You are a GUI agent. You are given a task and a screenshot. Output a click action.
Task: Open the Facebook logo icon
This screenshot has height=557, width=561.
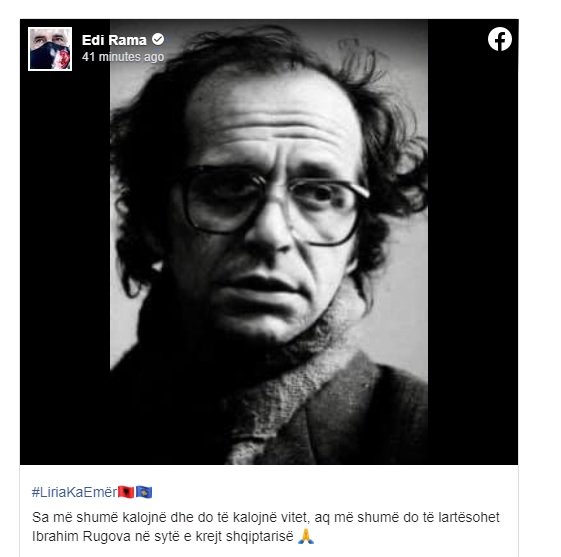tap(499, 39)
